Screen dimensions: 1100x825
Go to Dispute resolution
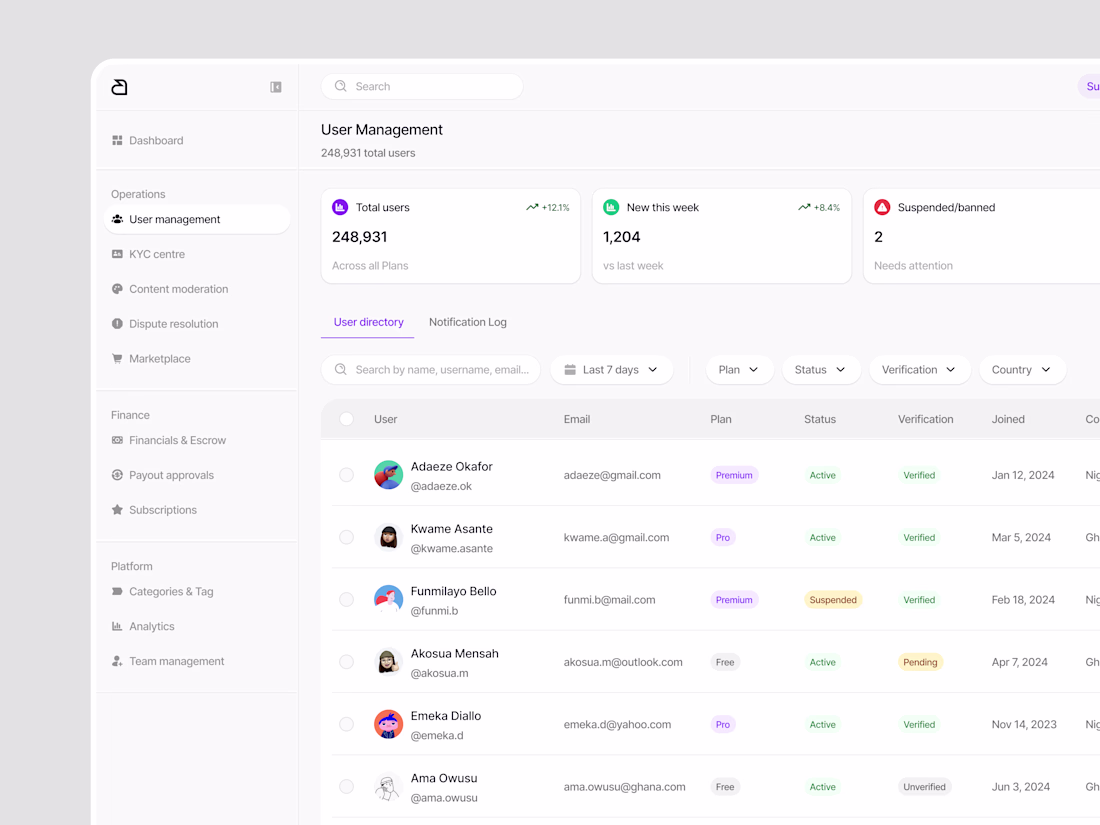coord(196,323)
